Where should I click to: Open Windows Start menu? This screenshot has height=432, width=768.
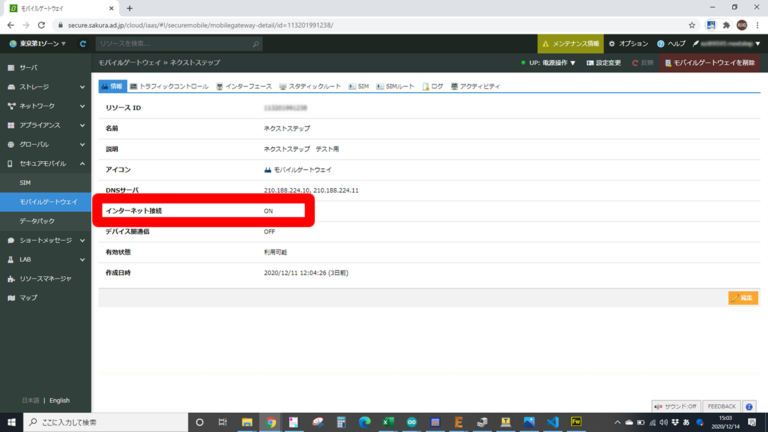coord(11,422)
